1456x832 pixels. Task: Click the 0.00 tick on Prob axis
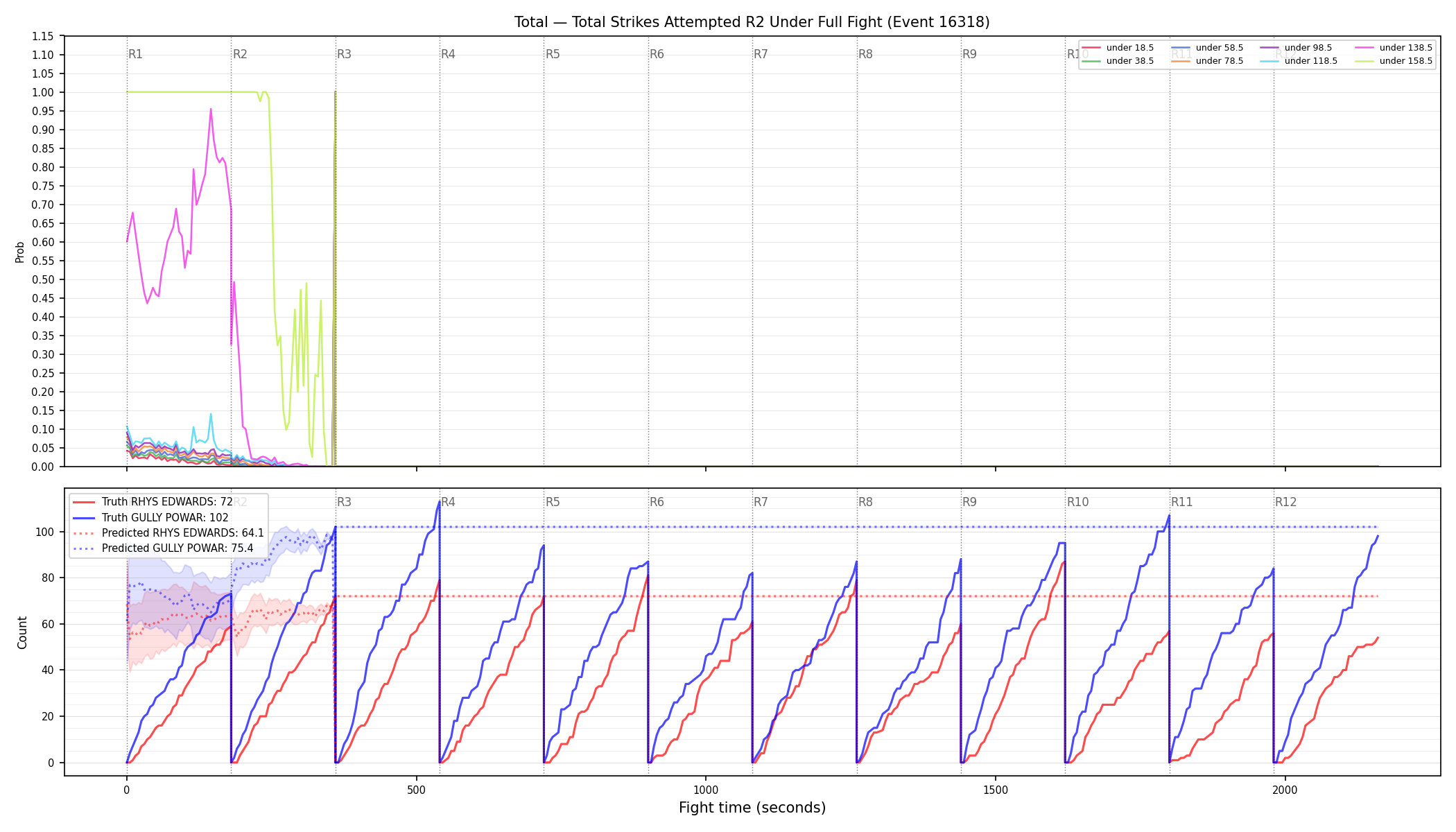[42, 467]
